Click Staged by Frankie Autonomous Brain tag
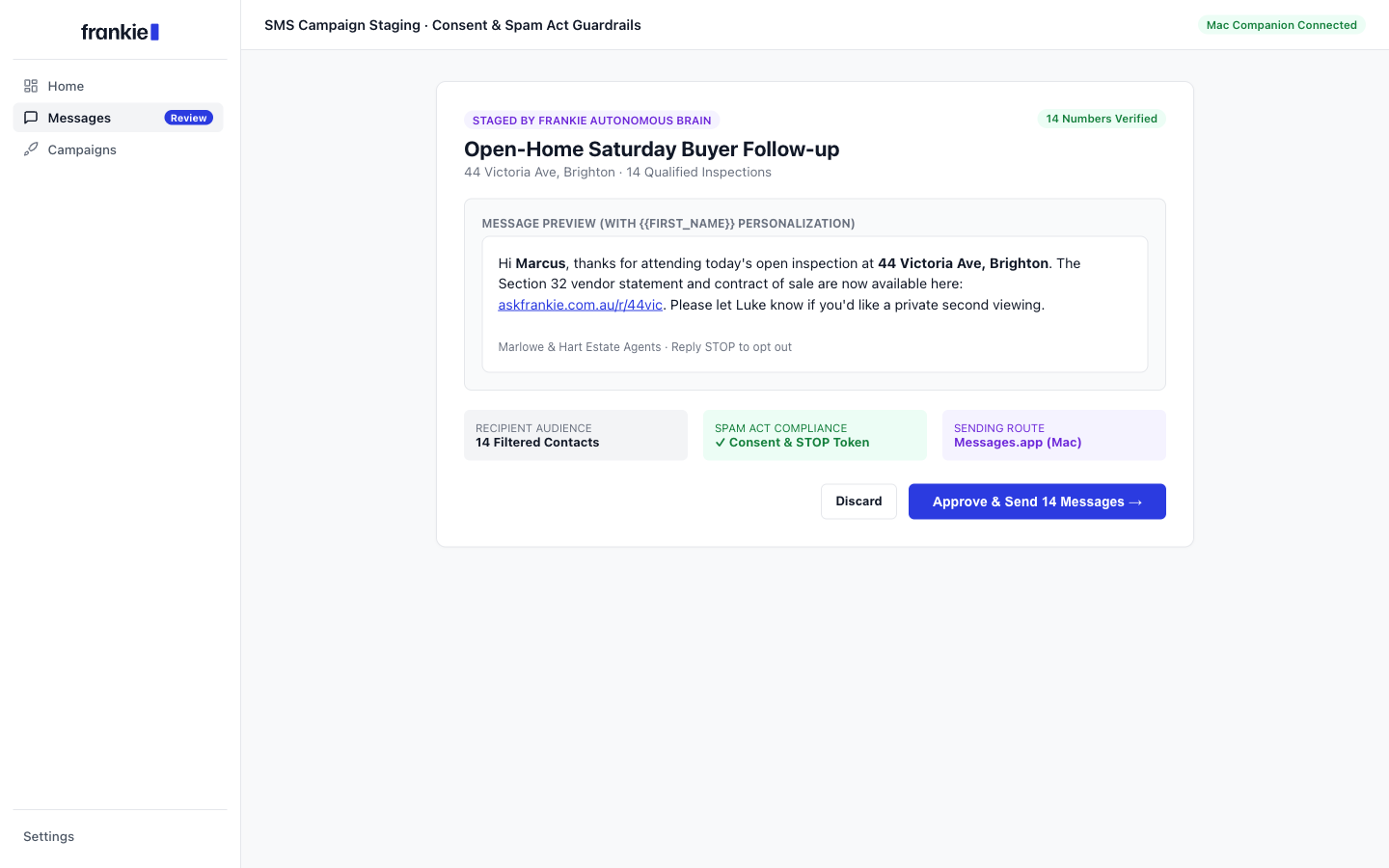The width and height of the screenshot is (1389, 868). click(591, 121)
